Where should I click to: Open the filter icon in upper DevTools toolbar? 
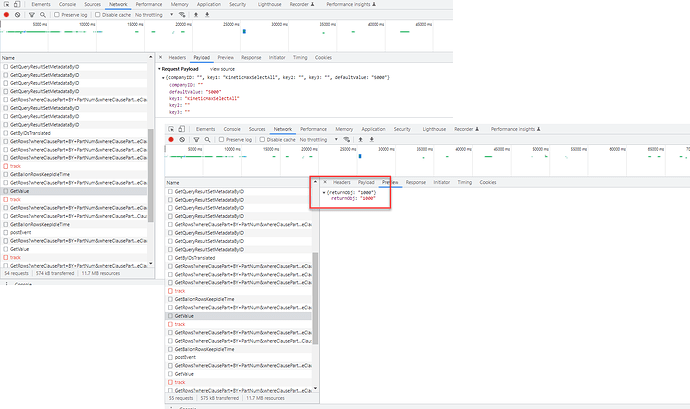point(32,15)
